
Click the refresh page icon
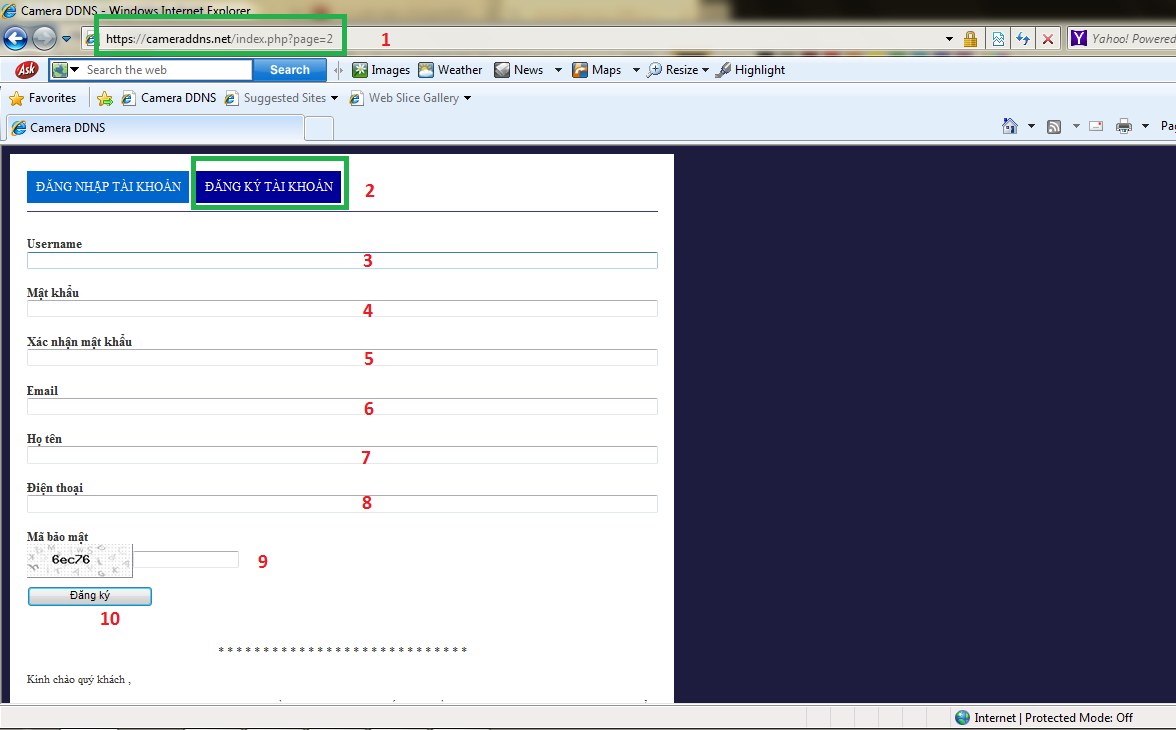(1023, 39)
